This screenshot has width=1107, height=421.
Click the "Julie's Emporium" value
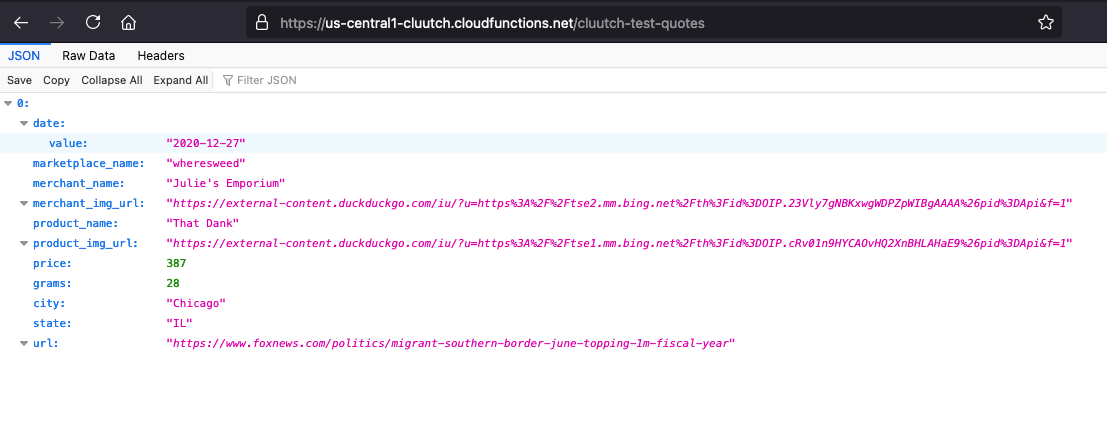[225, 184]
